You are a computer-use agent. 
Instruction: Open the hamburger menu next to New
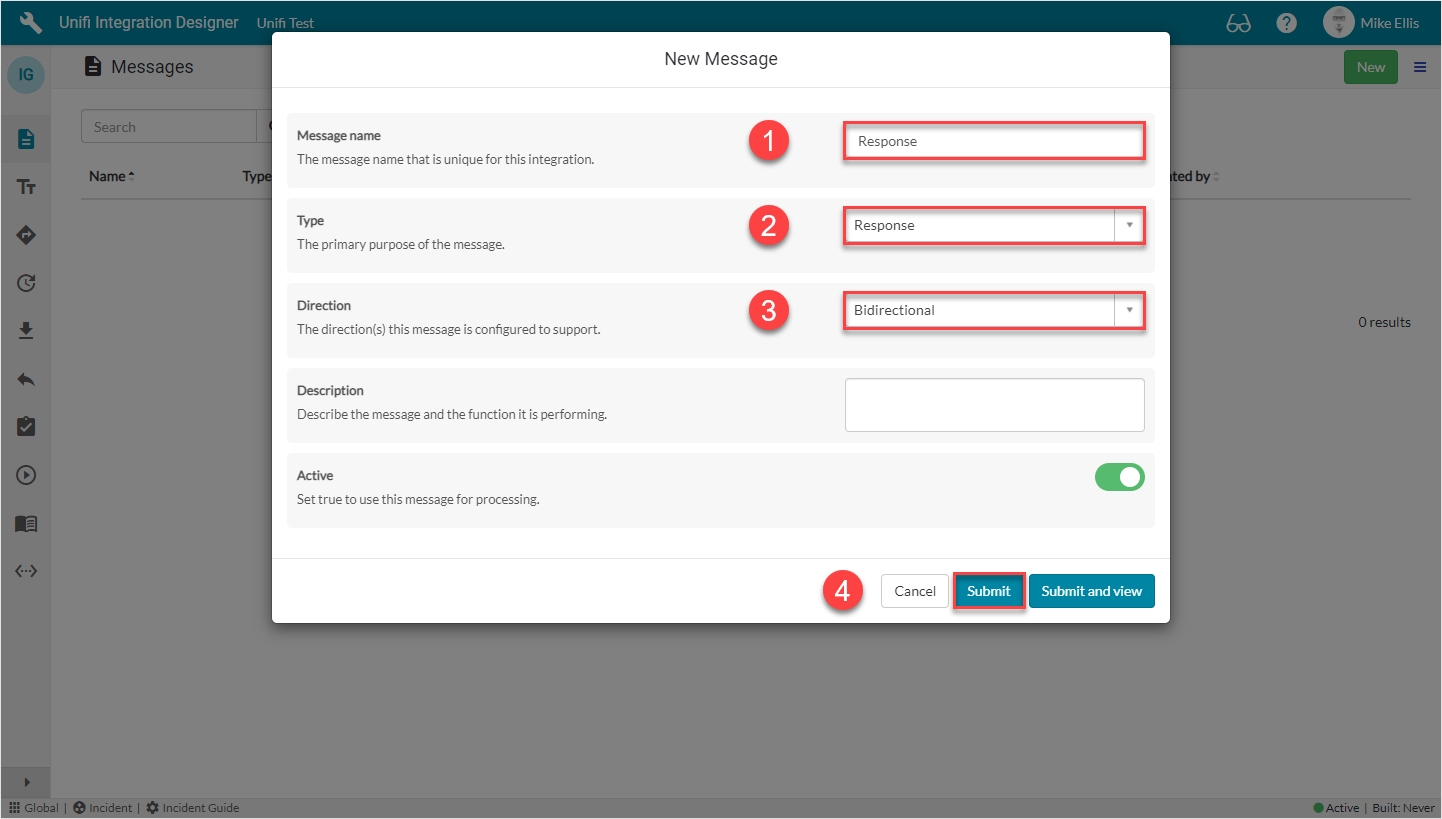click(x=1419, y=67)
